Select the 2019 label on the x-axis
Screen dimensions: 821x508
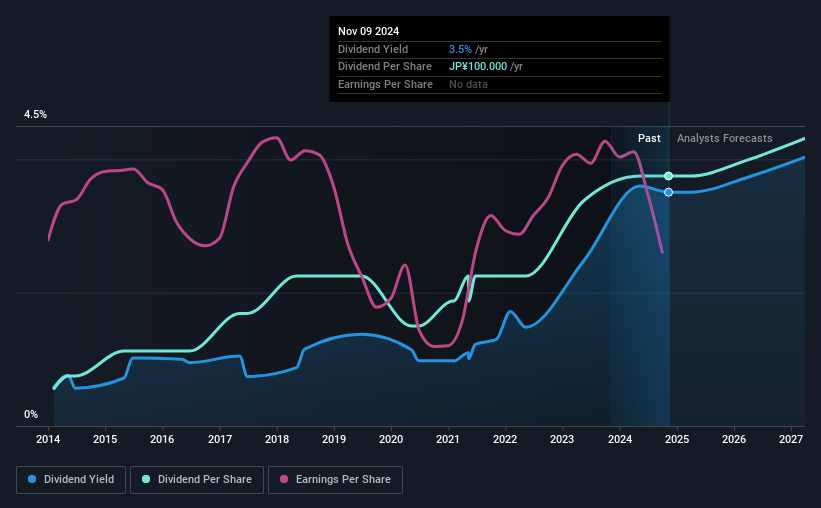click(x=334, y=439)
